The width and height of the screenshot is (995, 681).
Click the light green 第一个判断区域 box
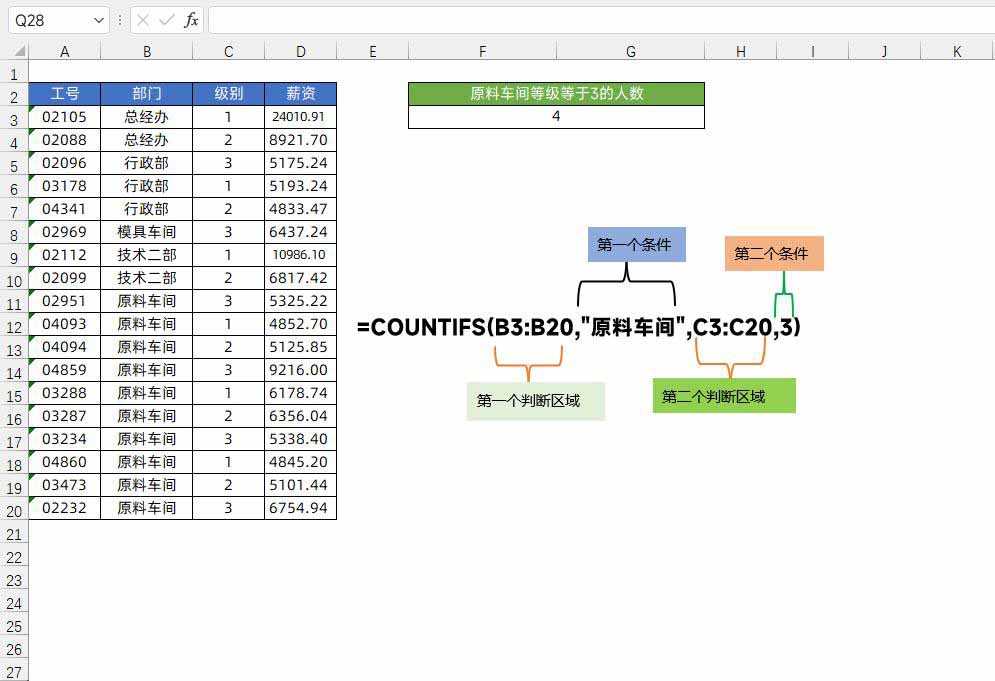pyautogui.click(x=536, y=400)
